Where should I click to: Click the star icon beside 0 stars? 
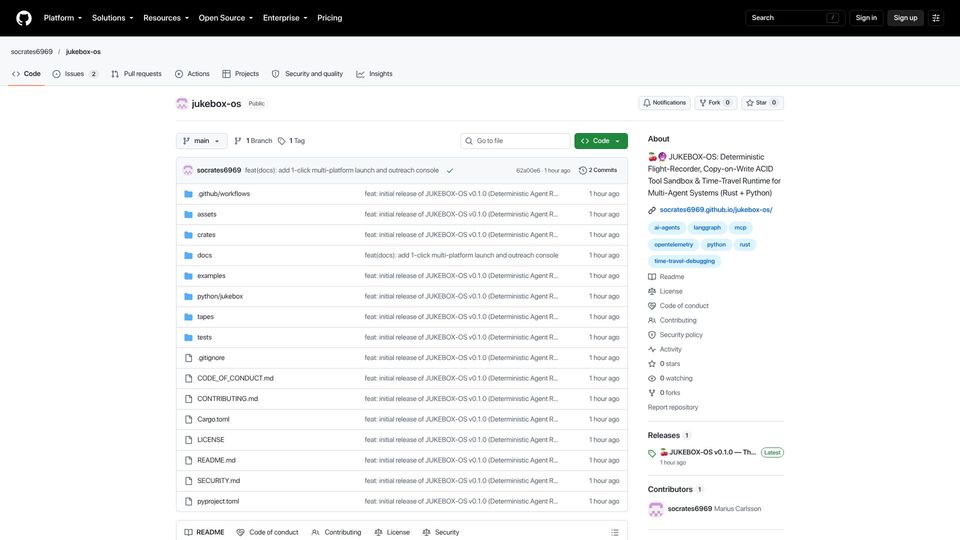pyautogui.click(x=652, y=364)
